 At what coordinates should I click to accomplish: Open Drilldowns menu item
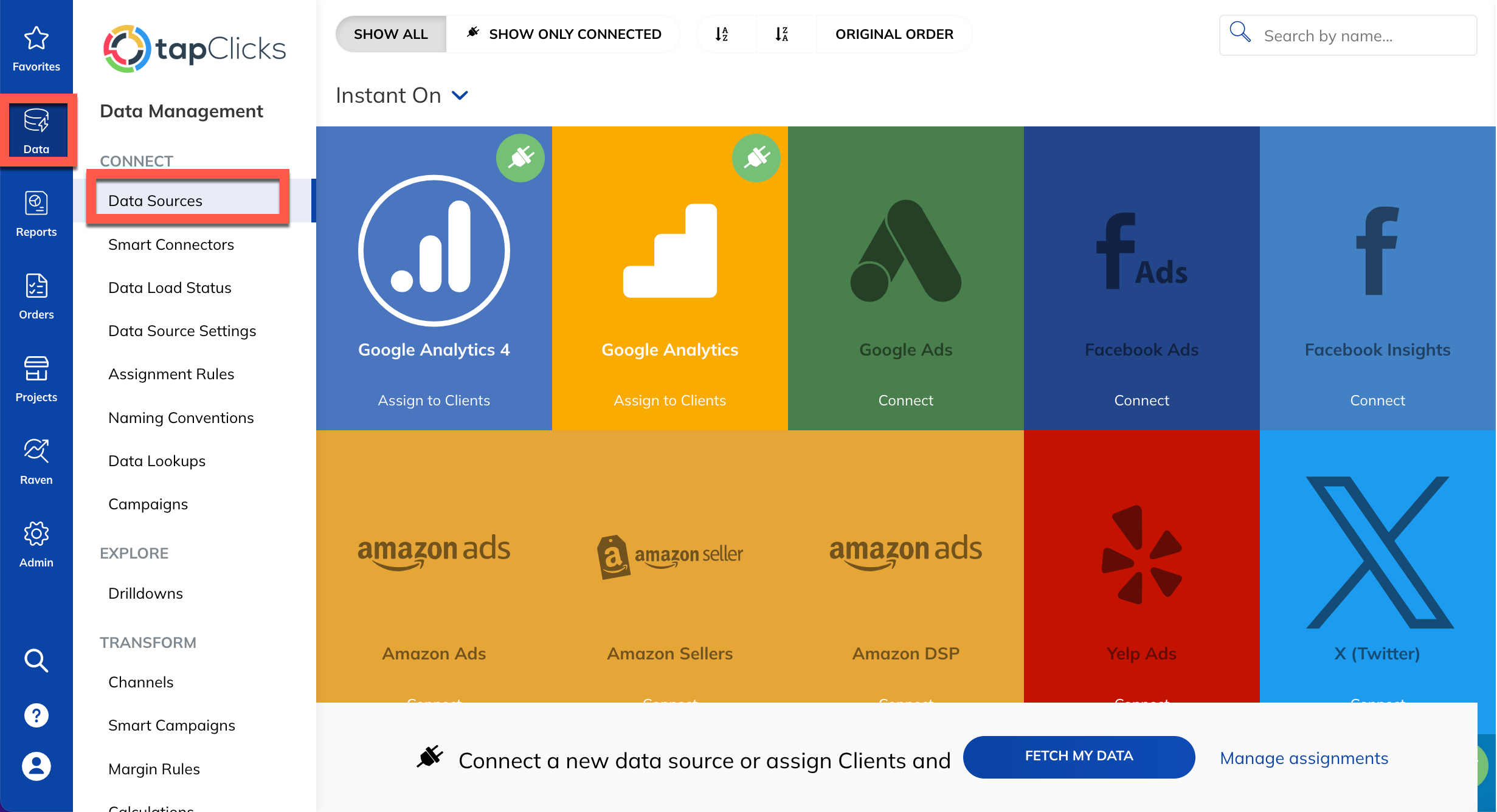(x=145, y=593)
